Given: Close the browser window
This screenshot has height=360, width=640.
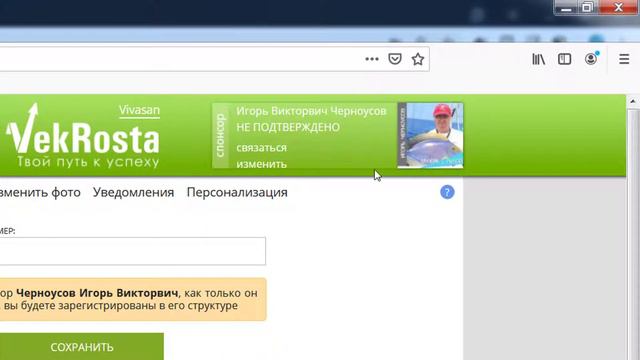Looking at the screenshot, I should point(618,8).
